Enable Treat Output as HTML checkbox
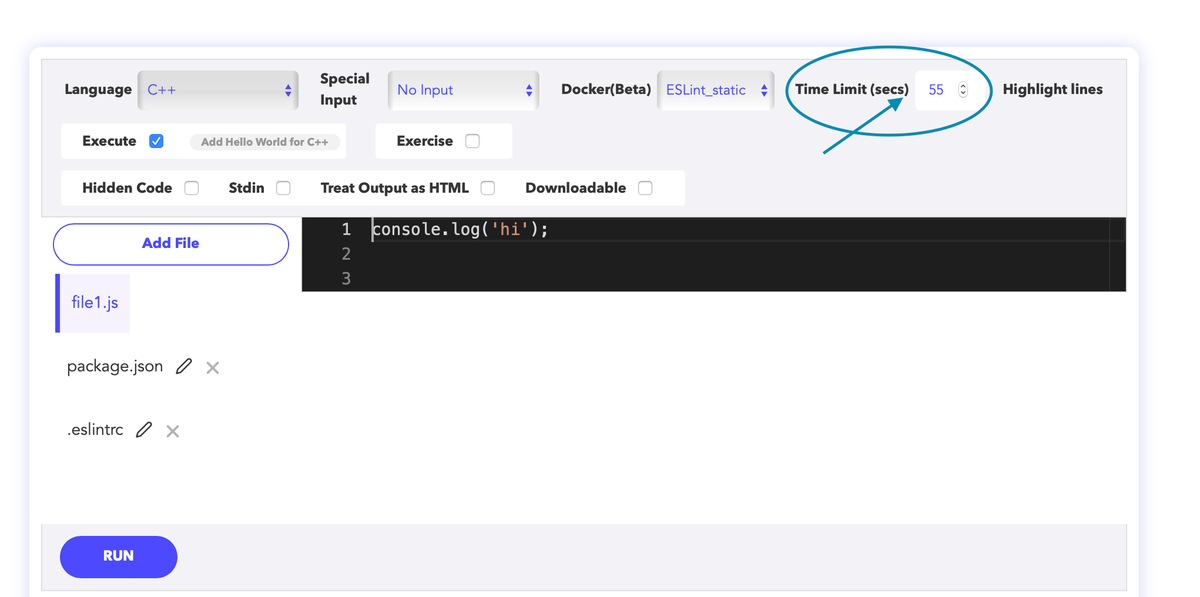 point(488,188)
